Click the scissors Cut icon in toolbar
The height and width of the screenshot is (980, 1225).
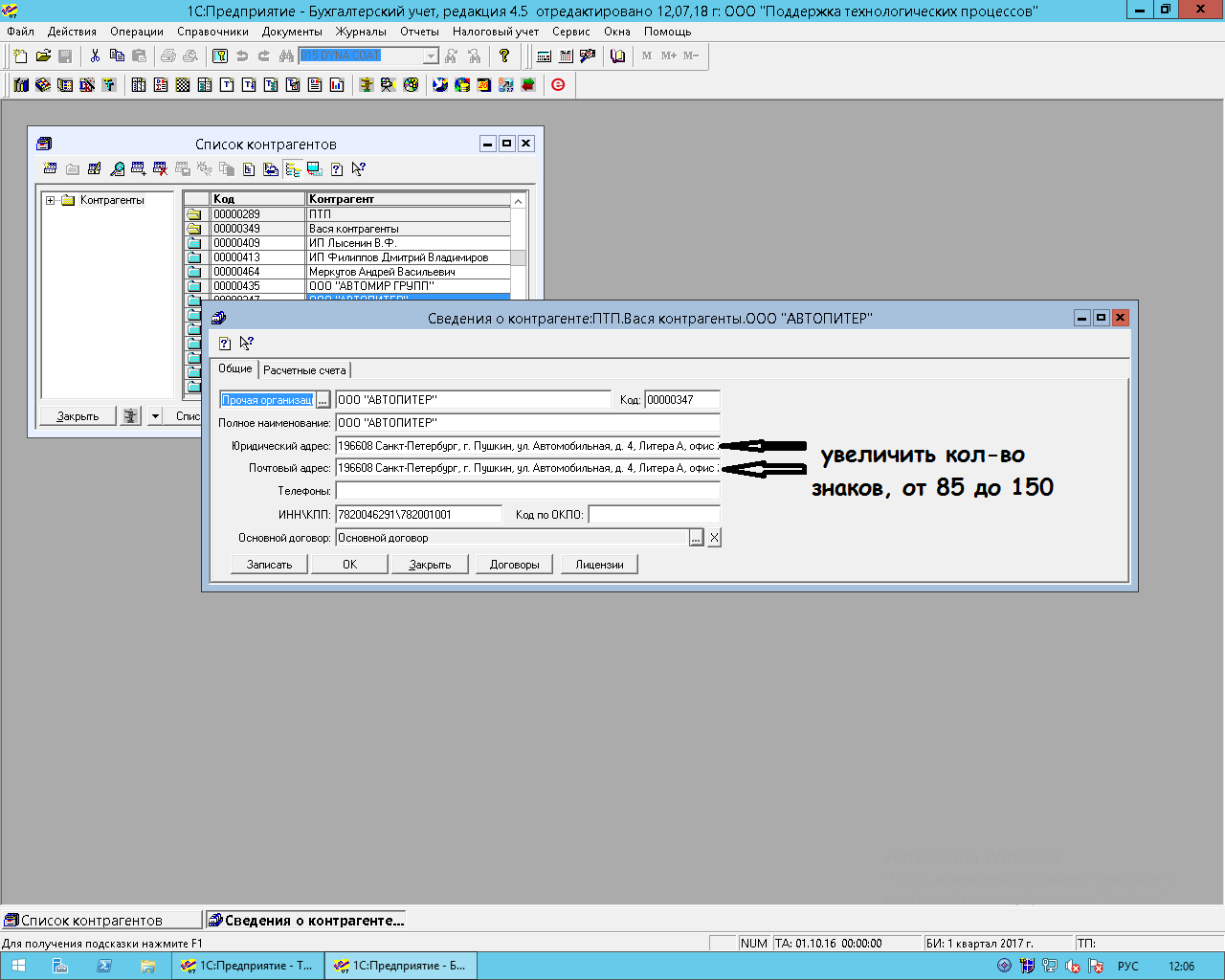click(95, 56)
